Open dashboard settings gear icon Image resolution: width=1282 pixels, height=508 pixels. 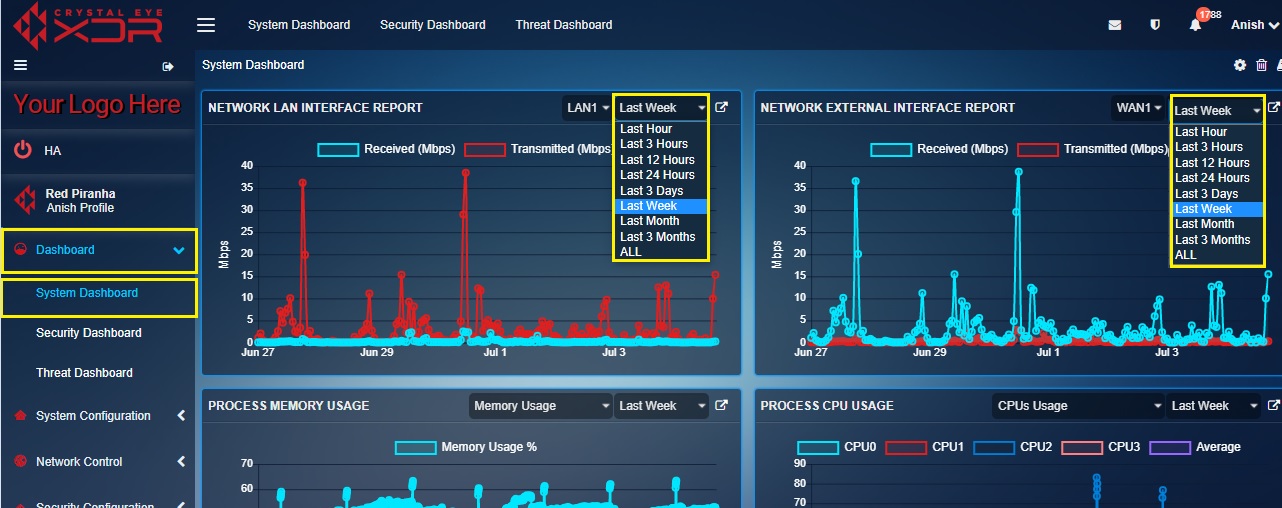click(x=1240, y=65)
